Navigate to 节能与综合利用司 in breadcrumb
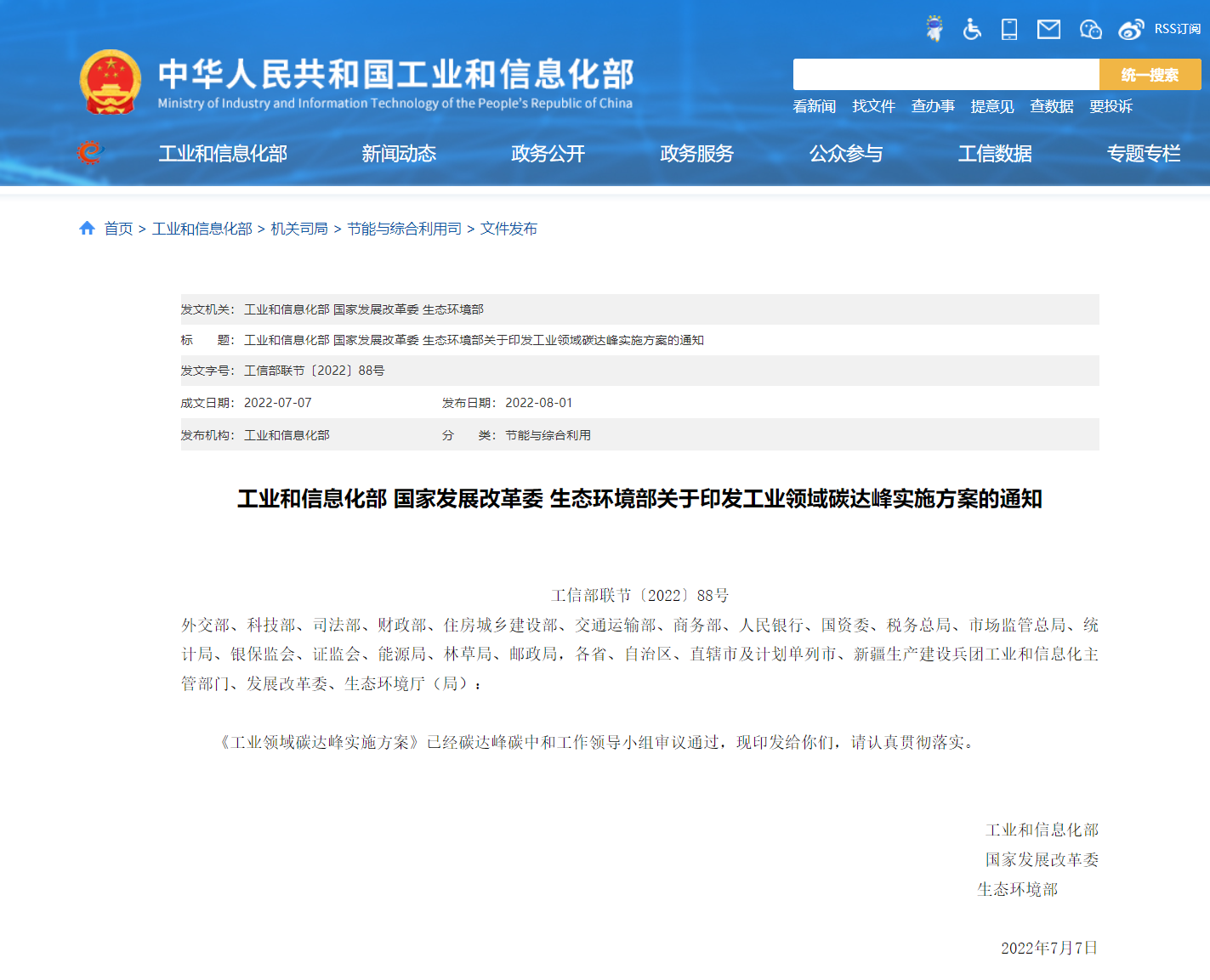This screenshot has height=980, width=1210. coord(404,229)
